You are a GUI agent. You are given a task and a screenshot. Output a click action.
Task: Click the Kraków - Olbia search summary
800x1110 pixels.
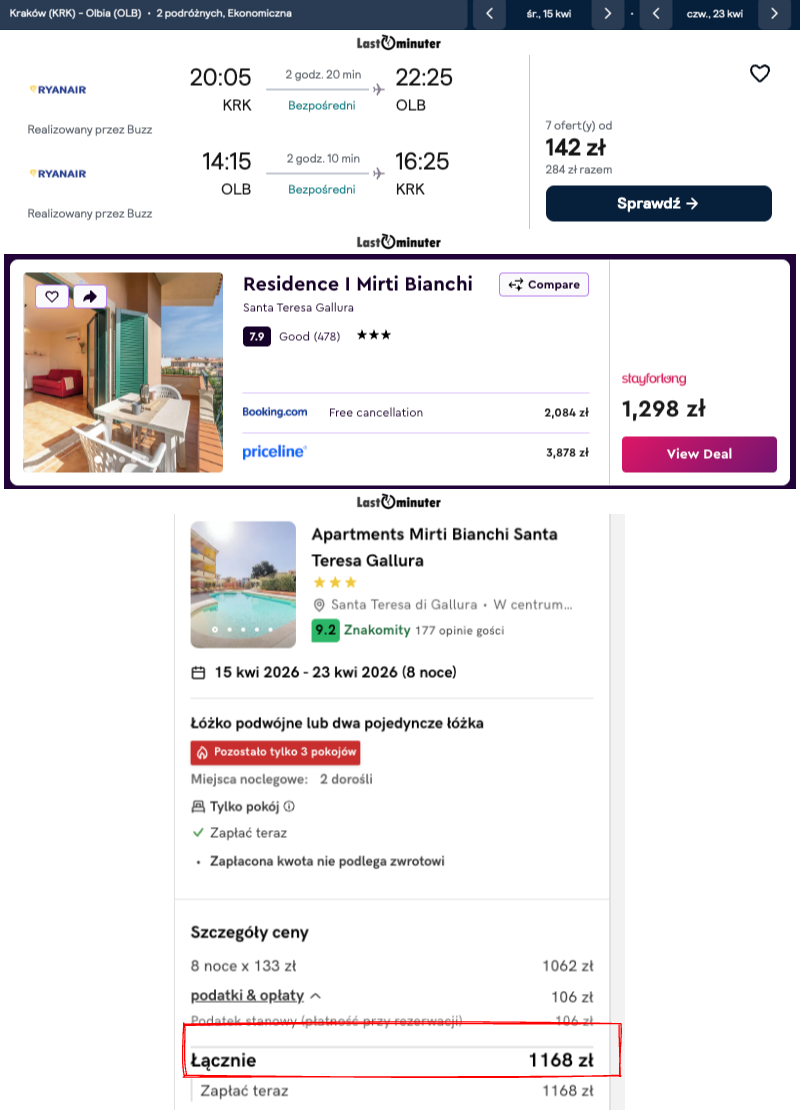(x=150, y=13)
